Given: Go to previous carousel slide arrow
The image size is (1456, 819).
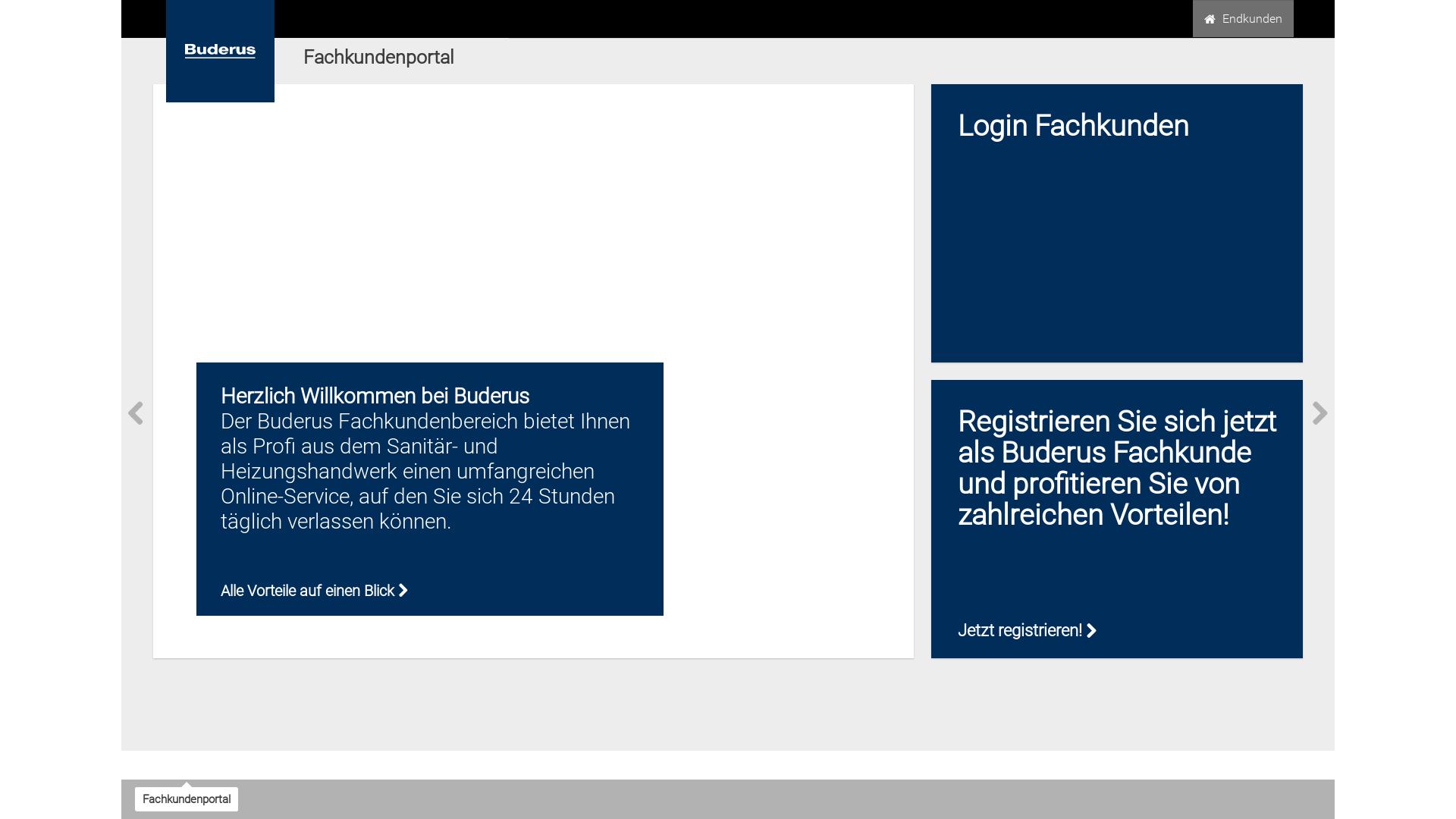Looking at the screenshot, I should (136, 413).
